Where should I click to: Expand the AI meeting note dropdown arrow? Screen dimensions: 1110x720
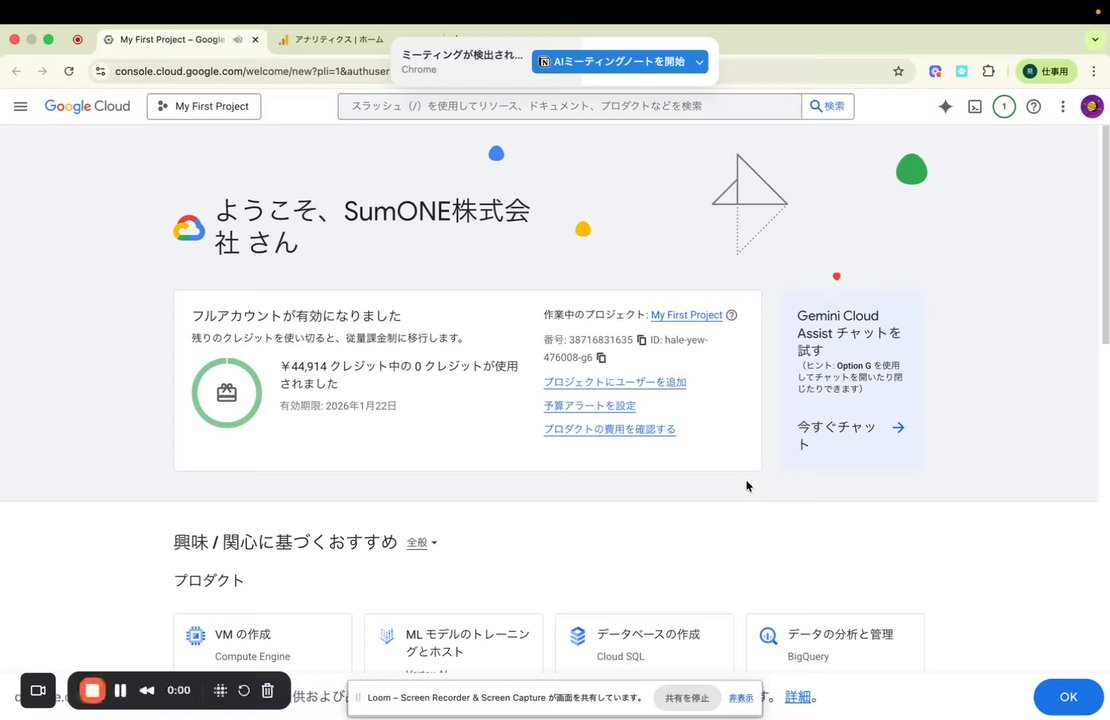click(x=699, y=62)
